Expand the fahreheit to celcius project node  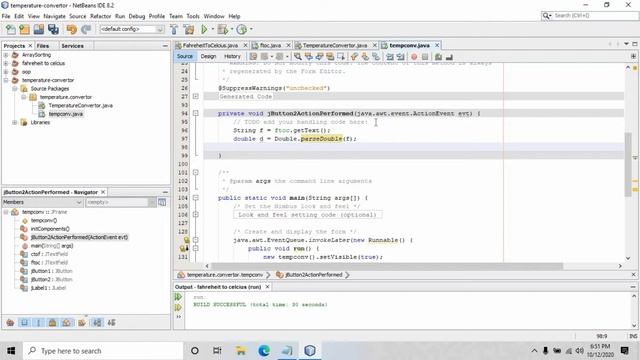point(6,63)
